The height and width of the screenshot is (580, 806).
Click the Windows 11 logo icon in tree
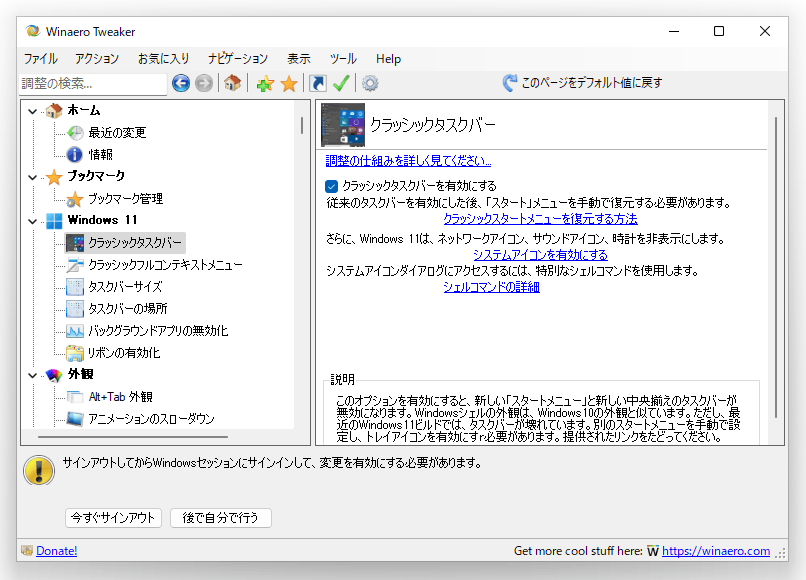click(54, 221)
